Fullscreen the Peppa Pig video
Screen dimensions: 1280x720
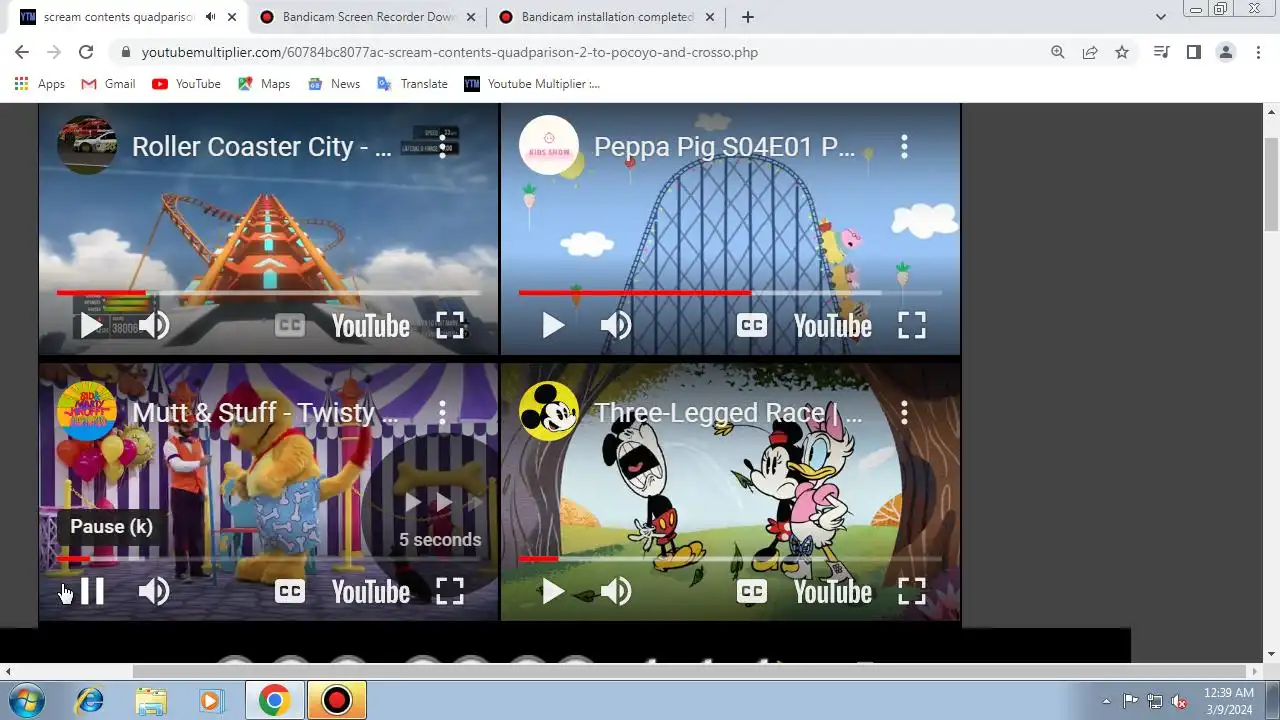point(912,325)
